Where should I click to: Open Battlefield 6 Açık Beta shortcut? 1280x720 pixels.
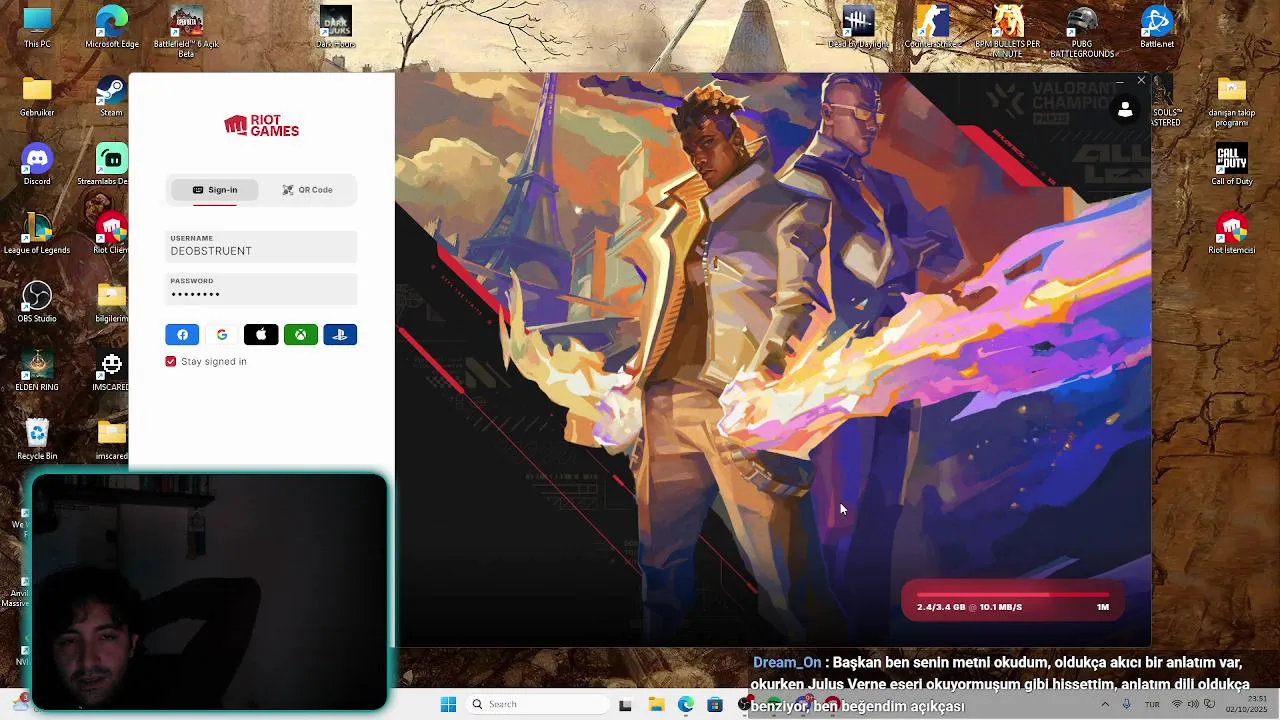point(186,31)
